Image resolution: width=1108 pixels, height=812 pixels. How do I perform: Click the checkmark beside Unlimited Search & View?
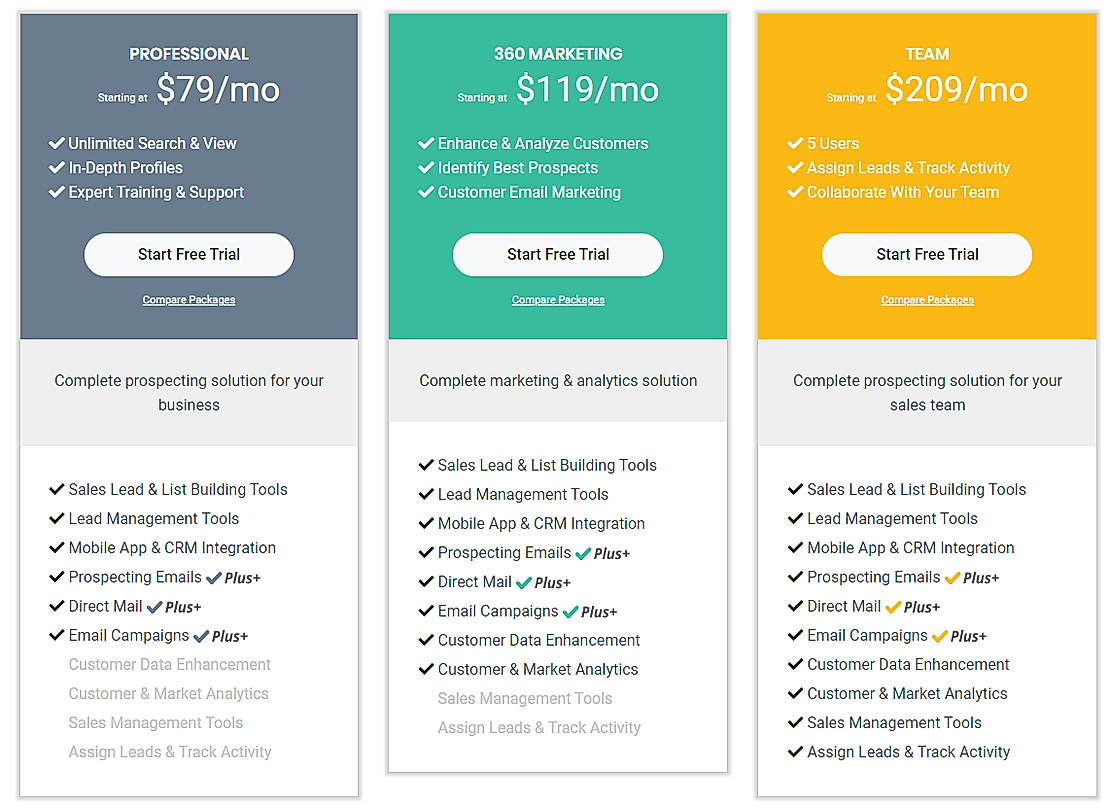[x=57, y=143]
